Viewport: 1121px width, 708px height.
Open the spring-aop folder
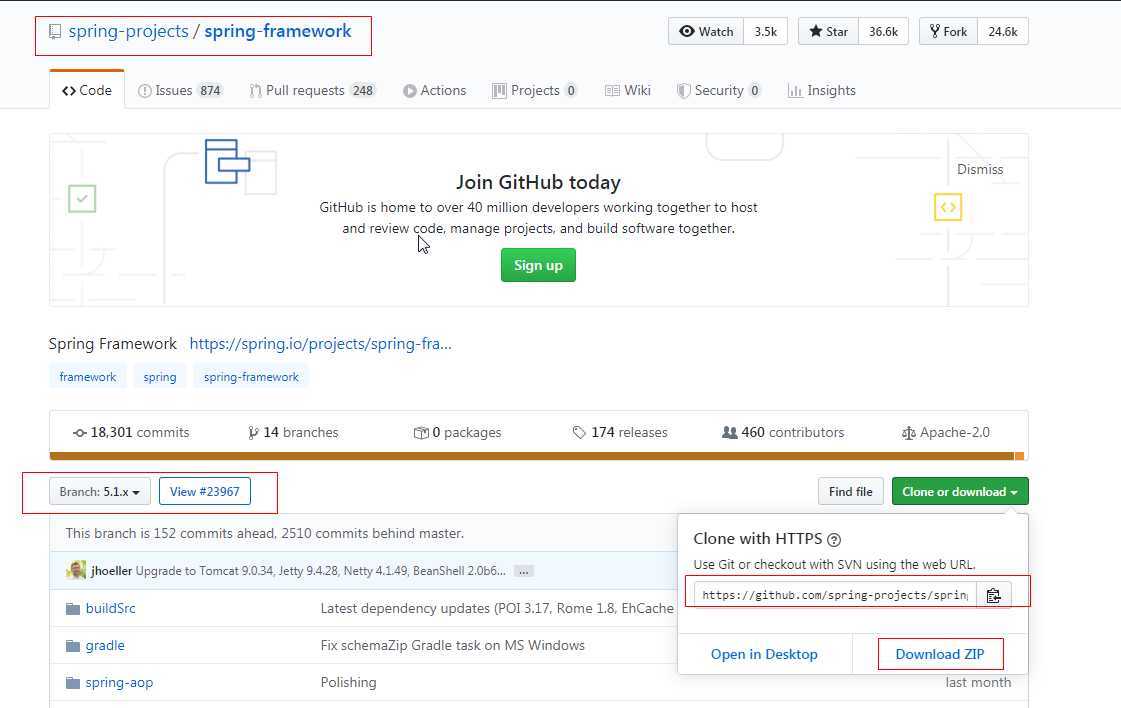(x=119, y=682)
